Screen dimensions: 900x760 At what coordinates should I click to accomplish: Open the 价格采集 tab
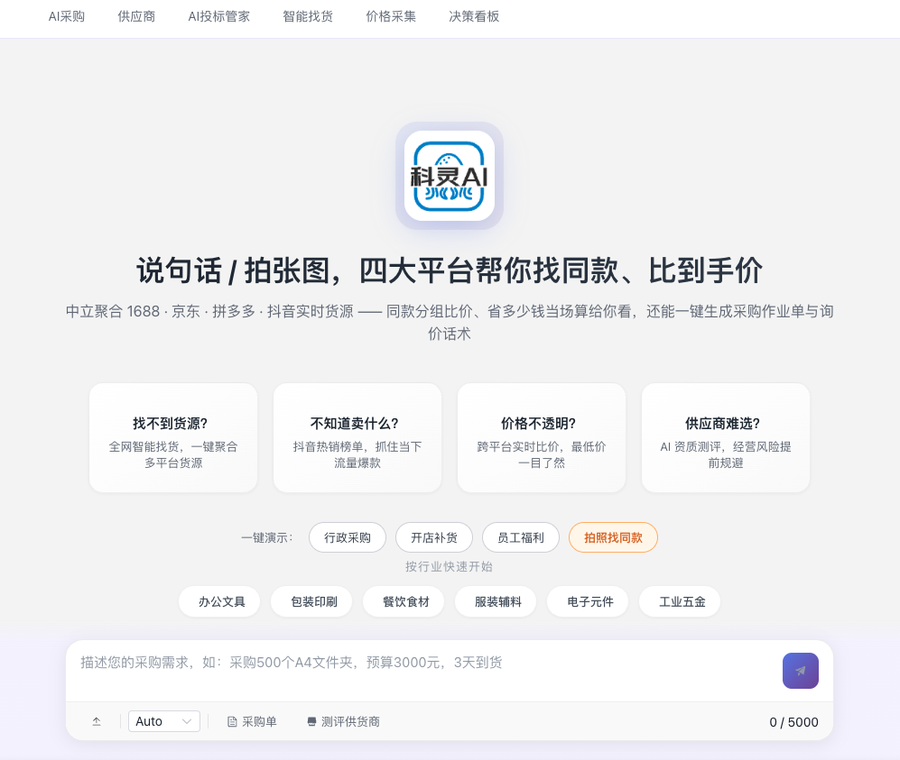click(x=391, y=17)
